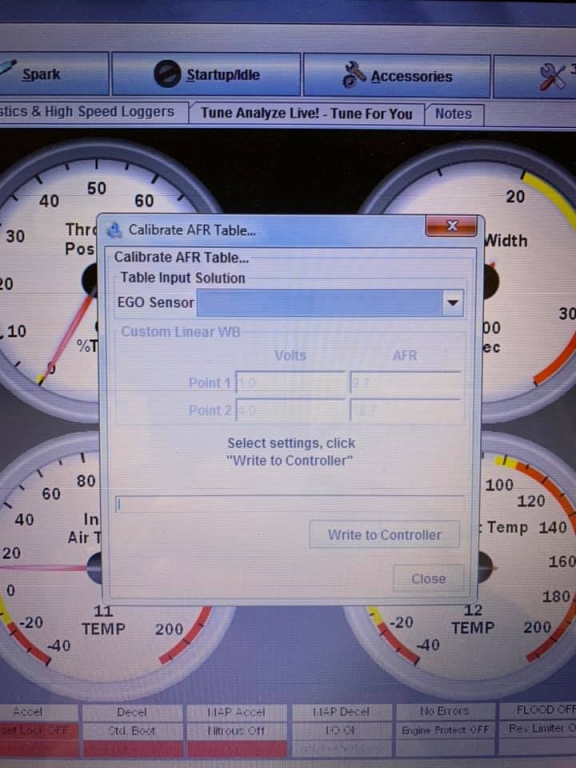The width and height of the screenshot is (576, 768).
Task: Click the Nitrous Off status indicator
Action: (237, 730)
